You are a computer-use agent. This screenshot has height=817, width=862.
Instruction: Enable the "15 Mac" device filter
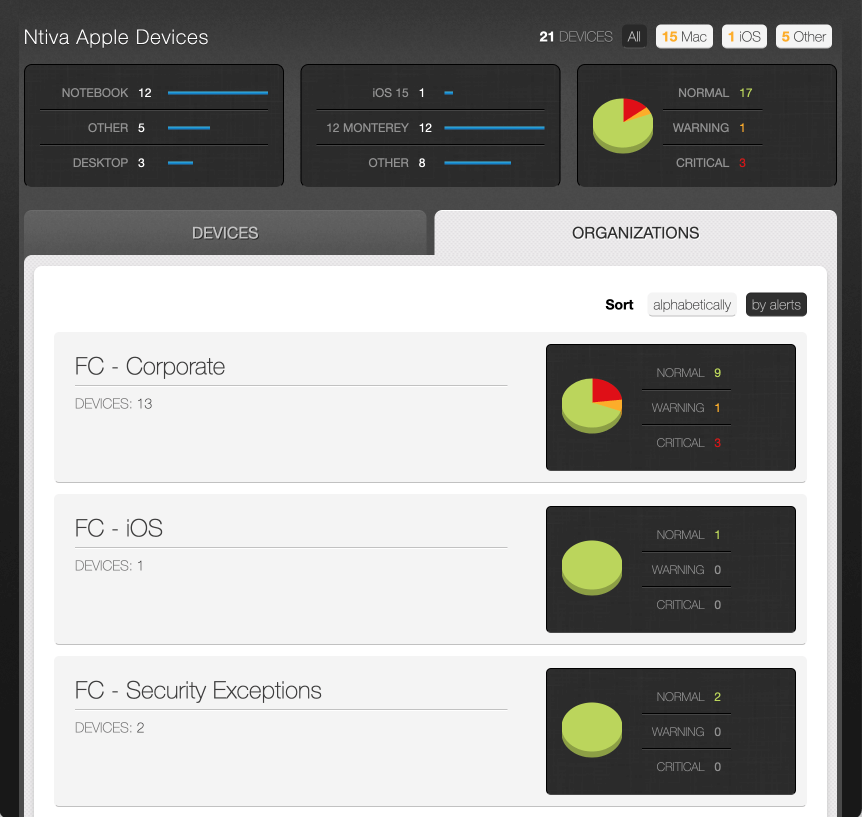[684, 36]
